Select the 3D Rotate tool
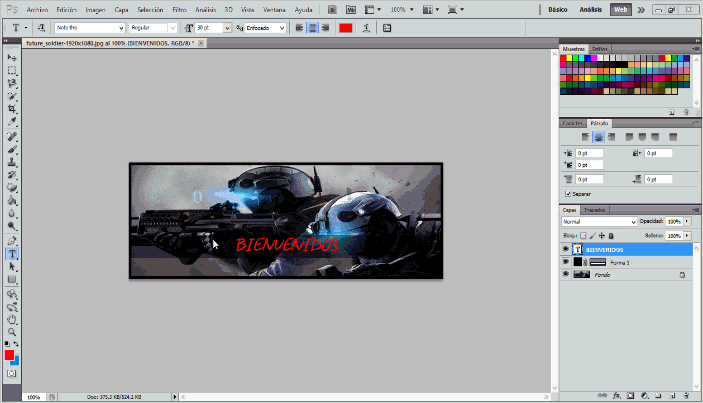 click(x=12, y=294)
